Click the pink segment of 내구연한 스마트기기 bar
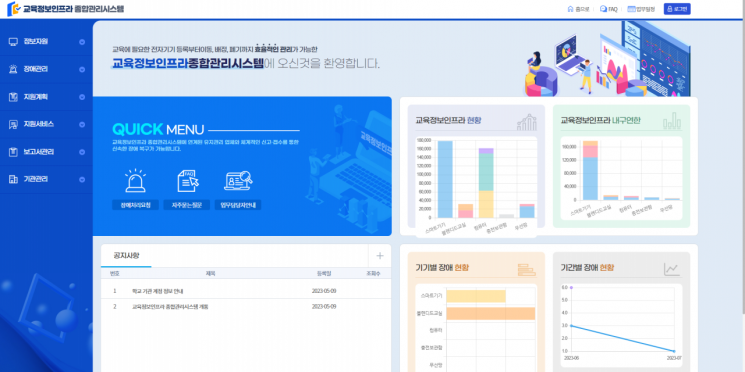Viewport: 745px width, 372px height. (x=590, y=152)
